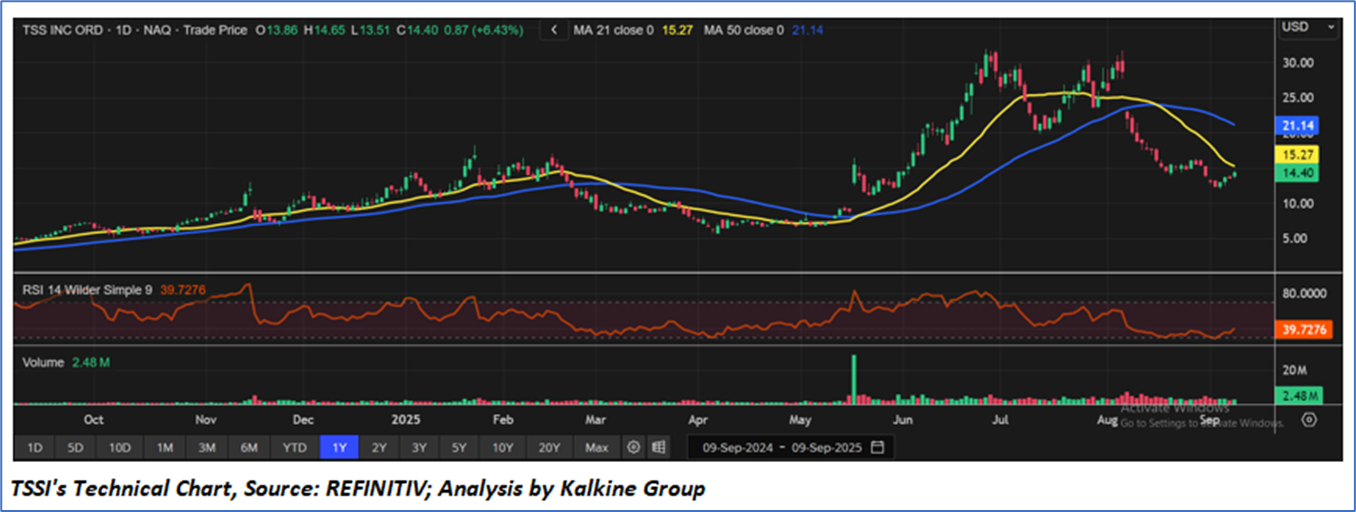Click the May time axis label
The image size is (1356, 512).
(x=800, y=420)
